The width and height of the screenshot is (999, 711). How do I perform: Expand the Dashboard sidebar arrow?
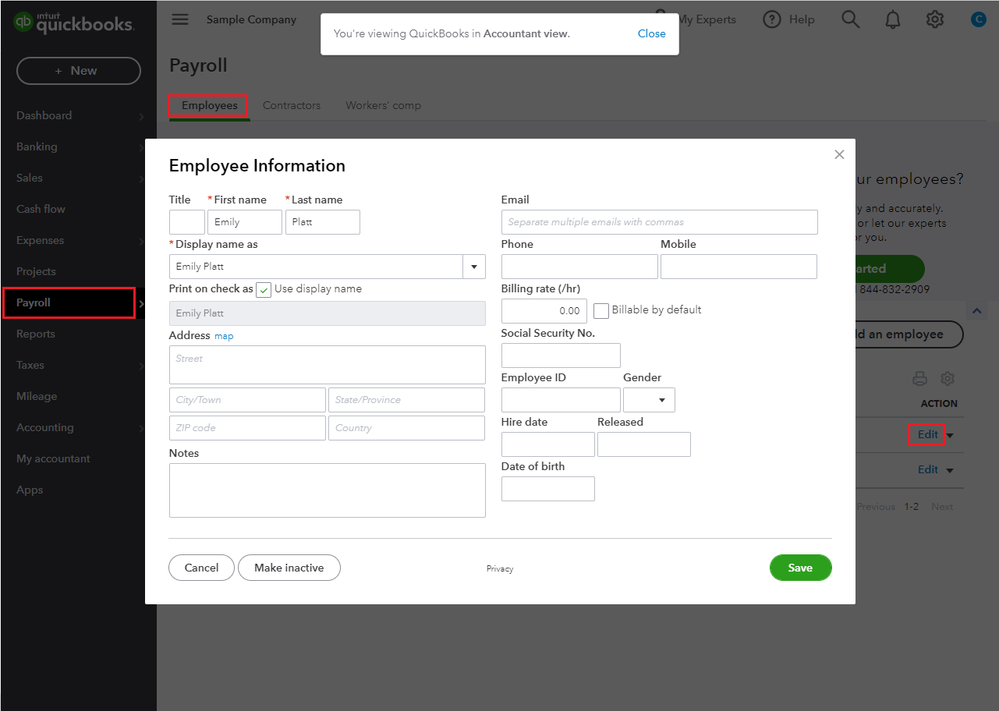[141, 116]
